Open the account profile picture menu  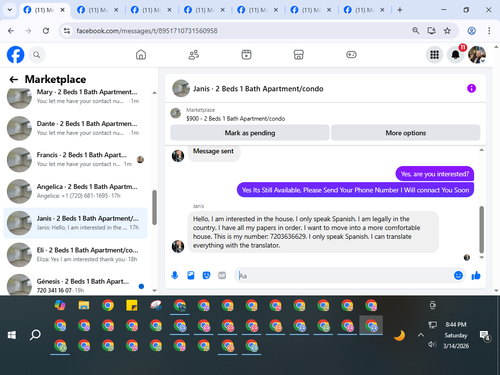[477, 55]
